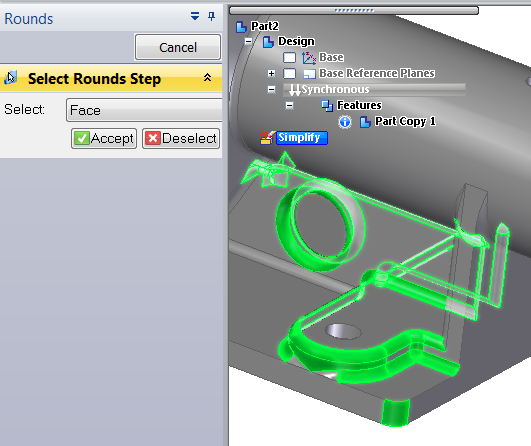Open the Rounds panel options menu arrow
Image resolution: width=531 pixels, height=446 pixels.
tap(195, 16)
